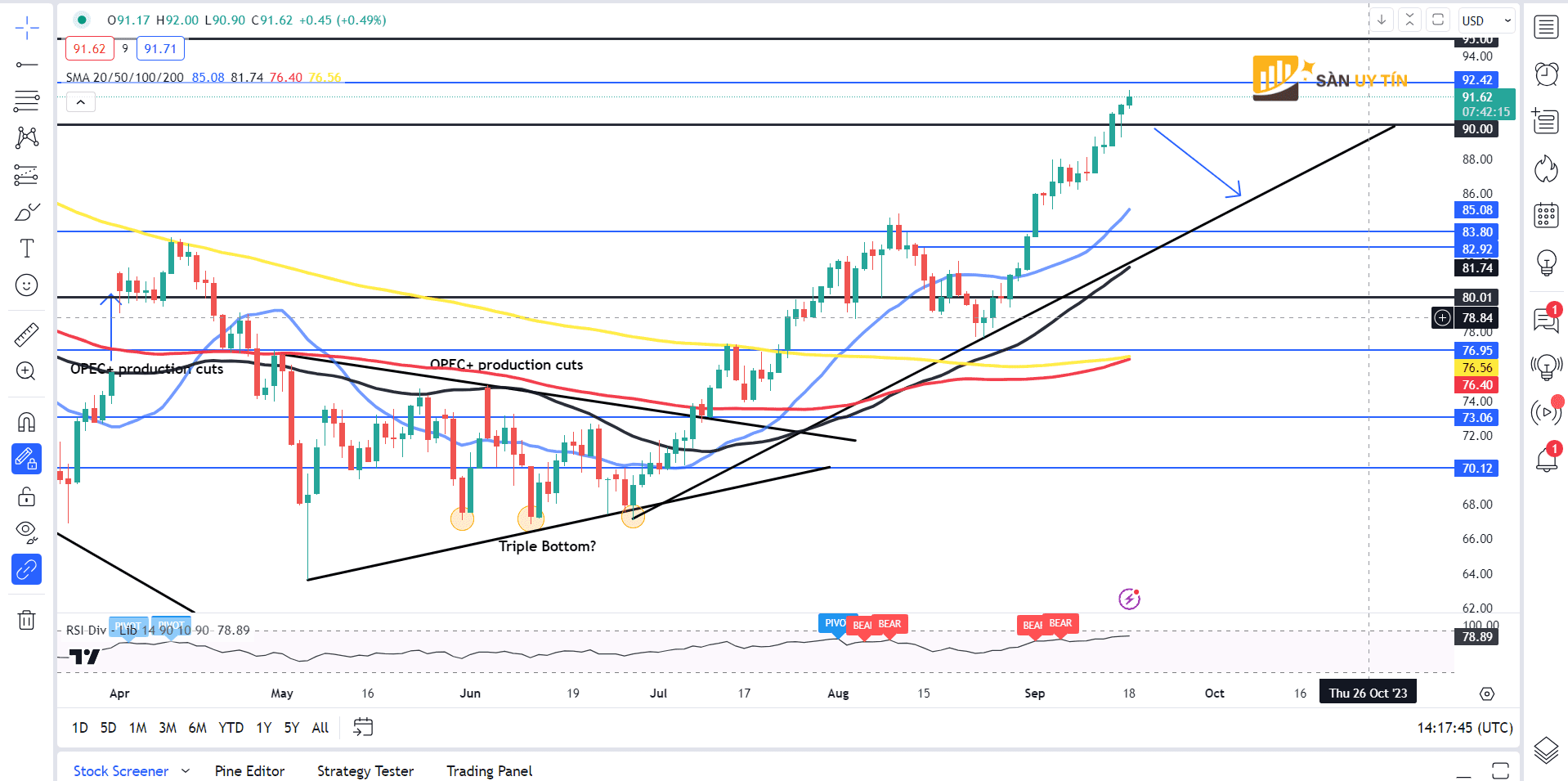Open the chats panel with notification
1568x781 pixels.
[1546, 319]
